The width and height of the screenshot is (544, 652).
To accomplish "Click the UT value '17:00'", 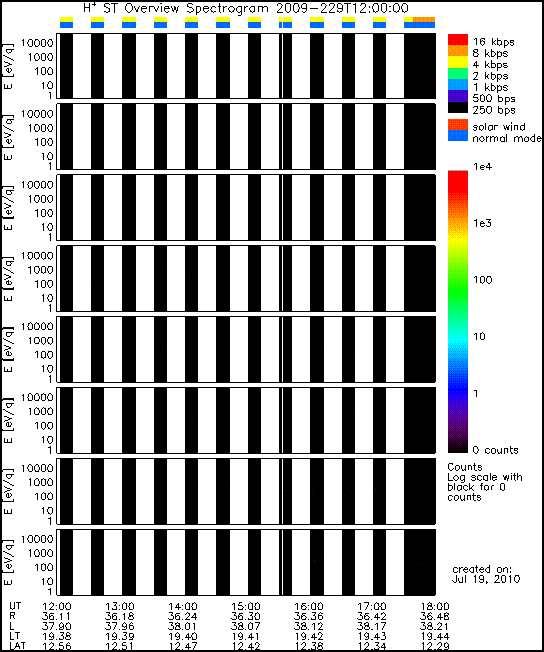I will click(372, 607).
